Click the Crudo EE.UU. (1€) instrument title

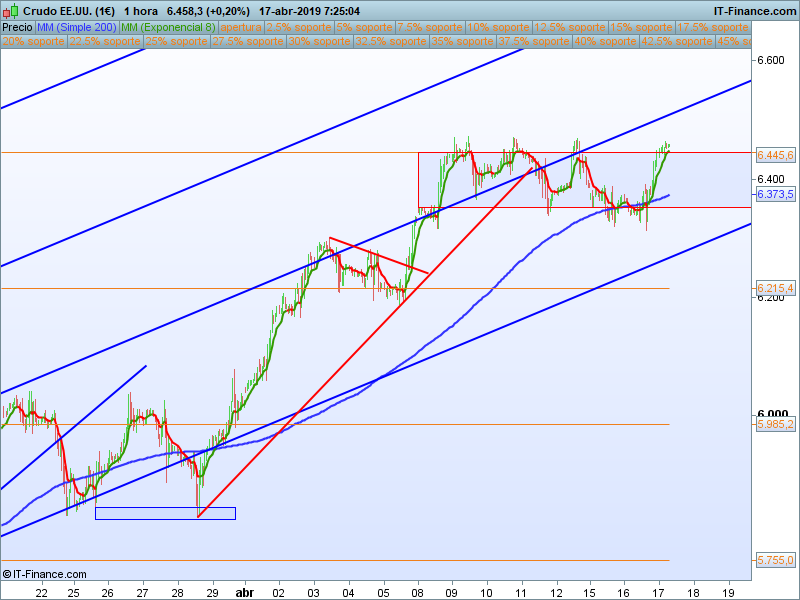click(x=69, y=11)
